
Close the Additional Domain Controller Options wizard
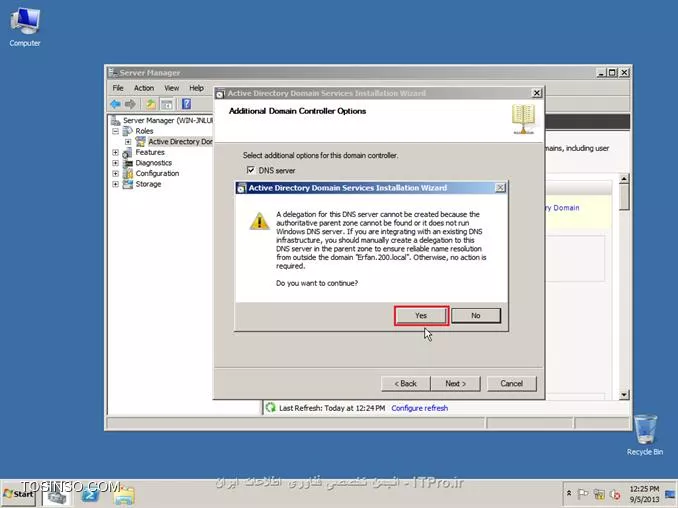coord(536,93)
